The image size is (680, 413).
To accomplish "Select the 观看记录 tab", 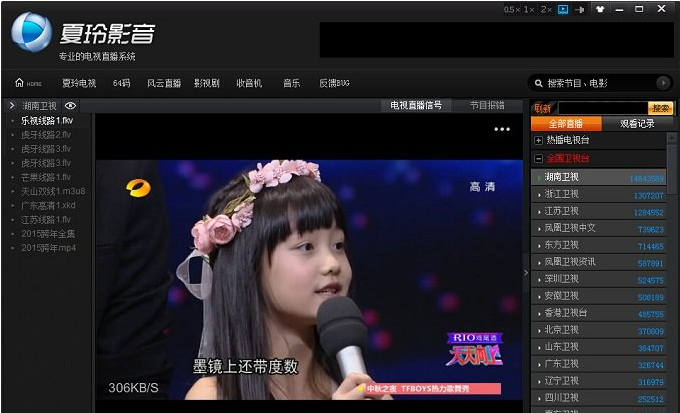I will tap(637, 124).
